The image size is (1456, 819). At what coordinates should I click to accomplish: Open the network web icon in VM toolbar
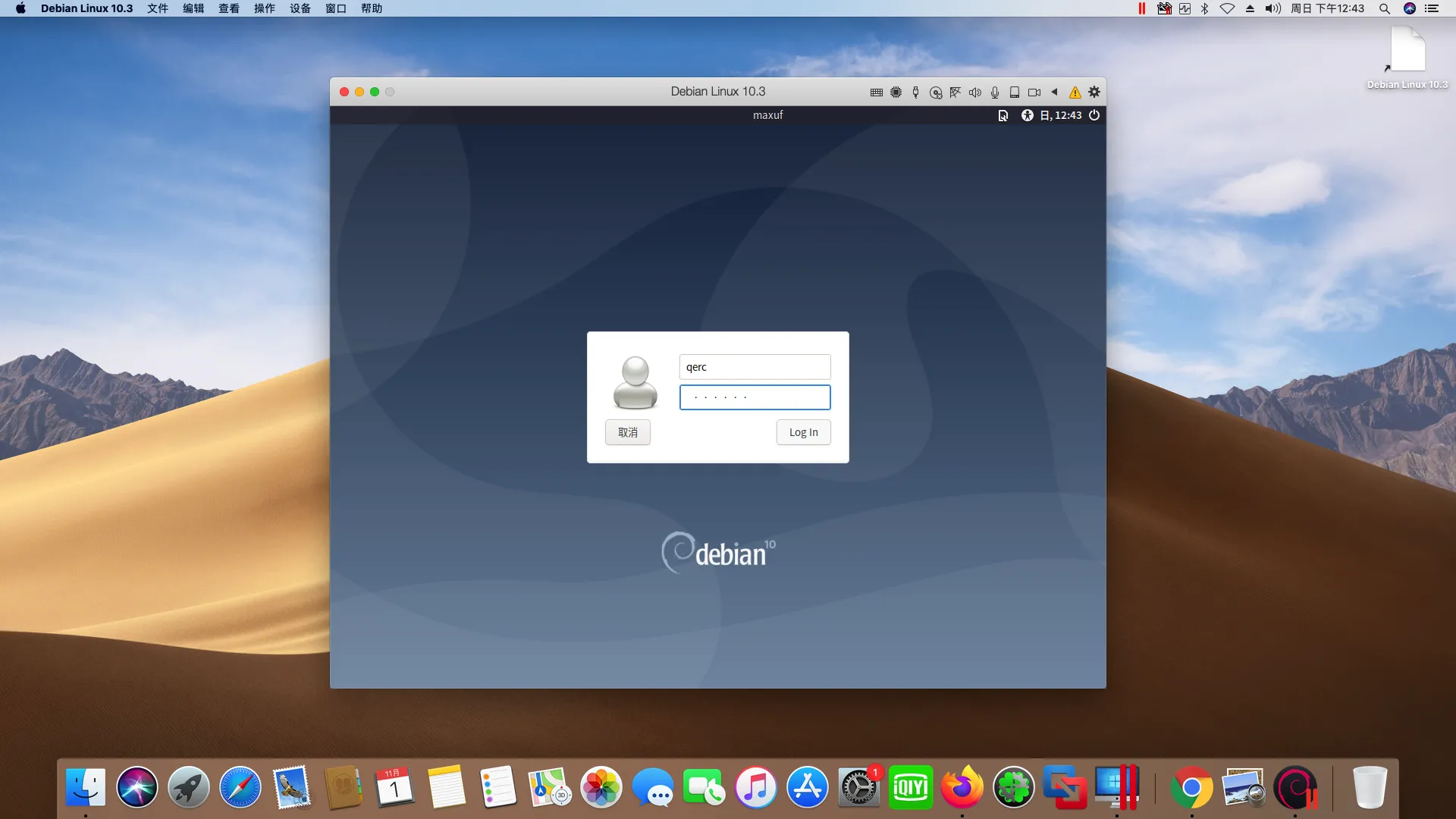[955, 93]
